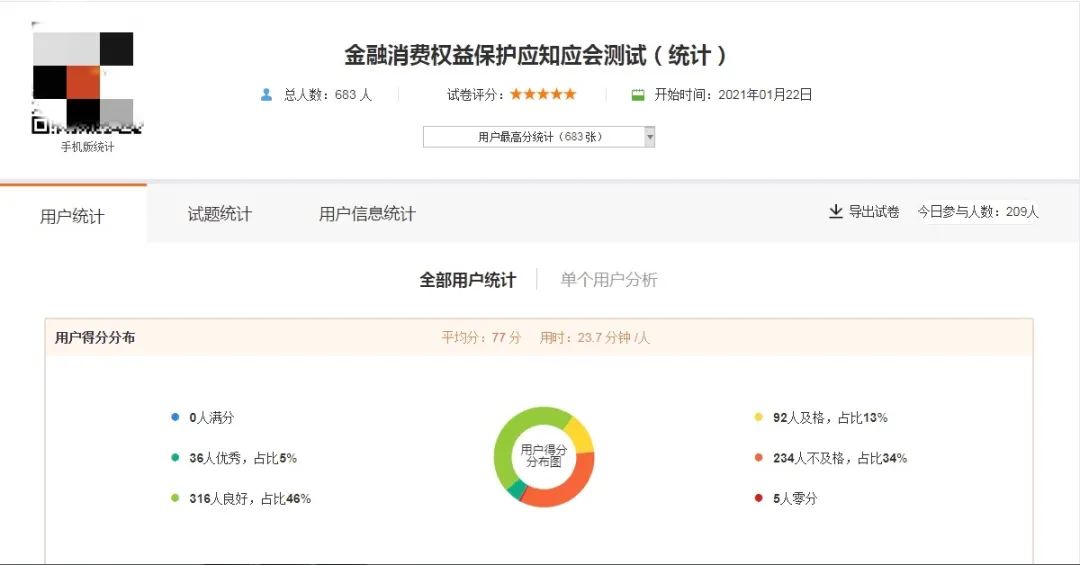Image resolution: width=1080 pixels, height=565 pixels.
Task: Click the blue dot for 0人满分
Action: (x=175, y=417)
